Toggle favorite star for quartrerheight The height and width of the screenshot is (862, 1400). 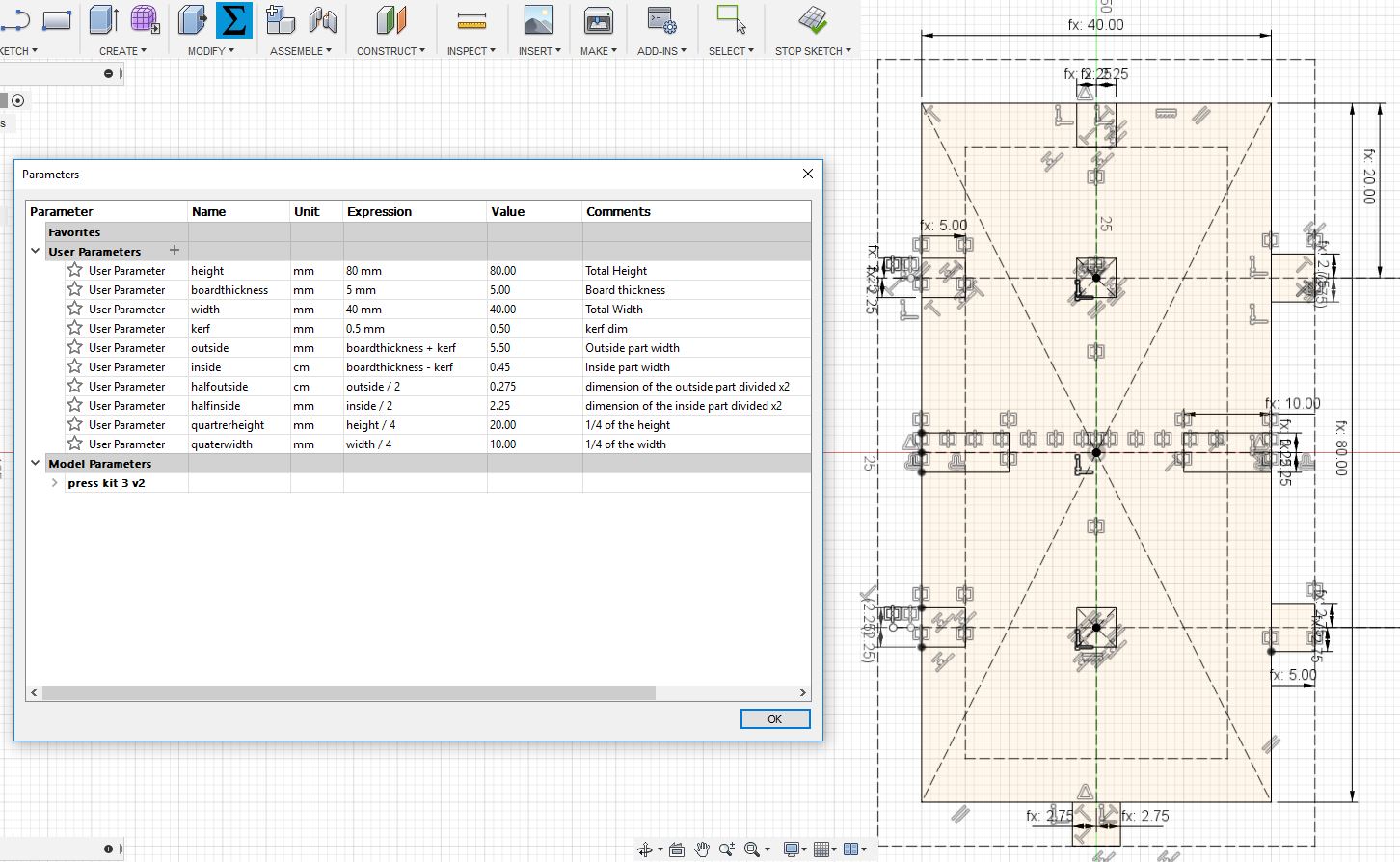click(x=74, y=424)
